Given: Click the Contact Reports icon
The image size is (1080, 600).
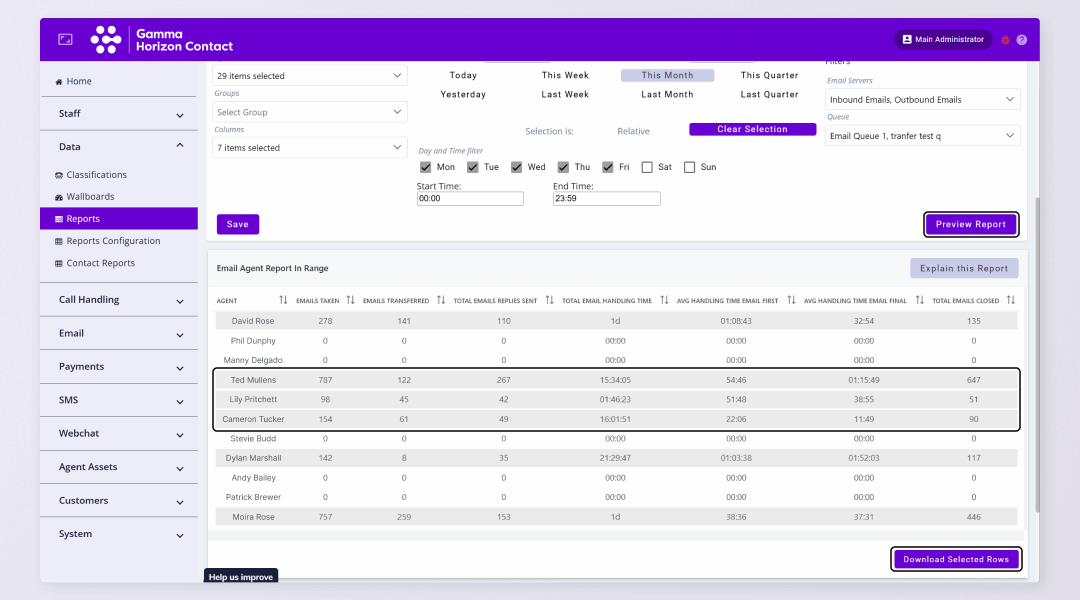Looking at the screenshot, I should click(x=59, y=262).
